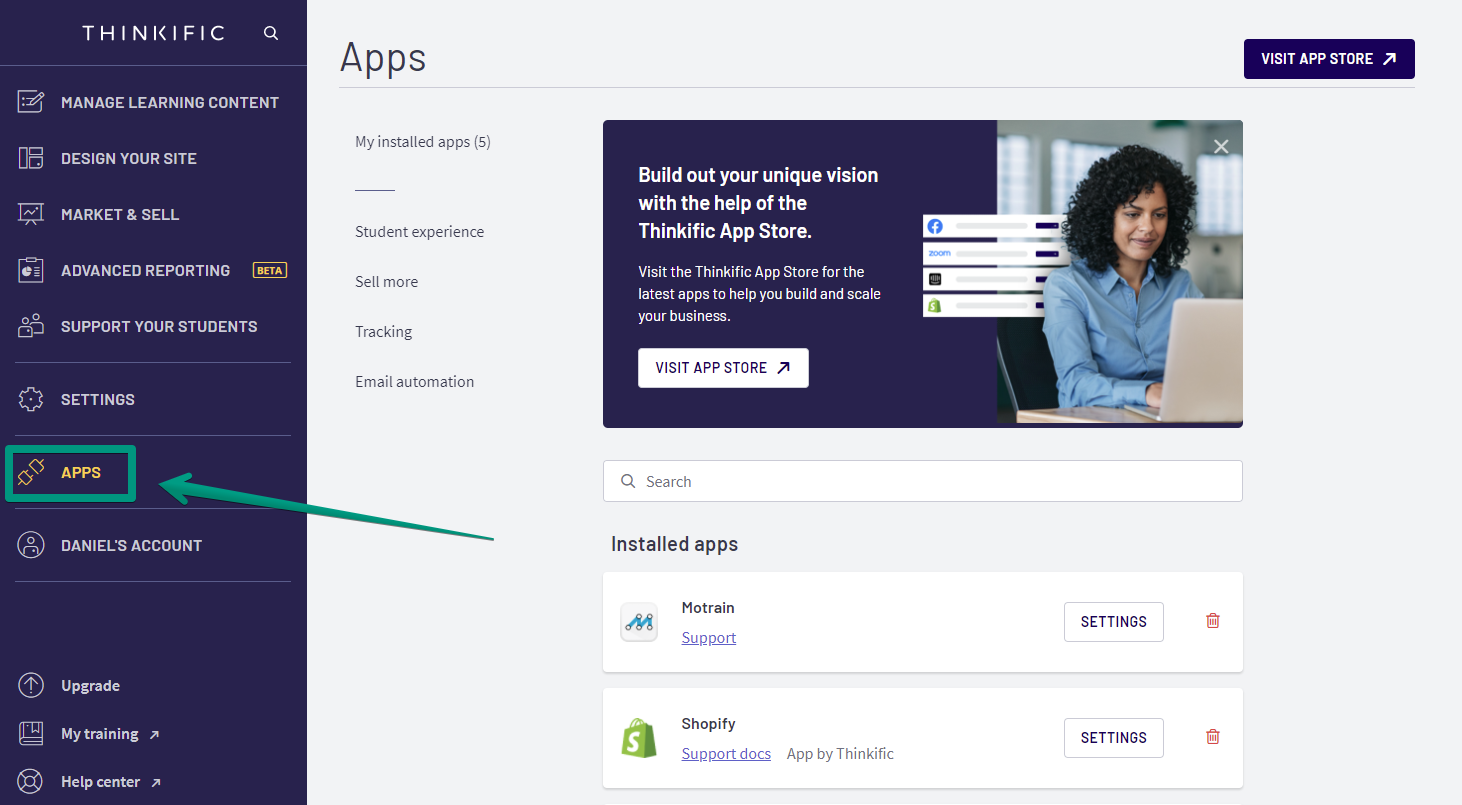Click into the apps Search field
The height and width of the screenshot is (805, 1462).
pyautogui.click(x=922, y=481)
